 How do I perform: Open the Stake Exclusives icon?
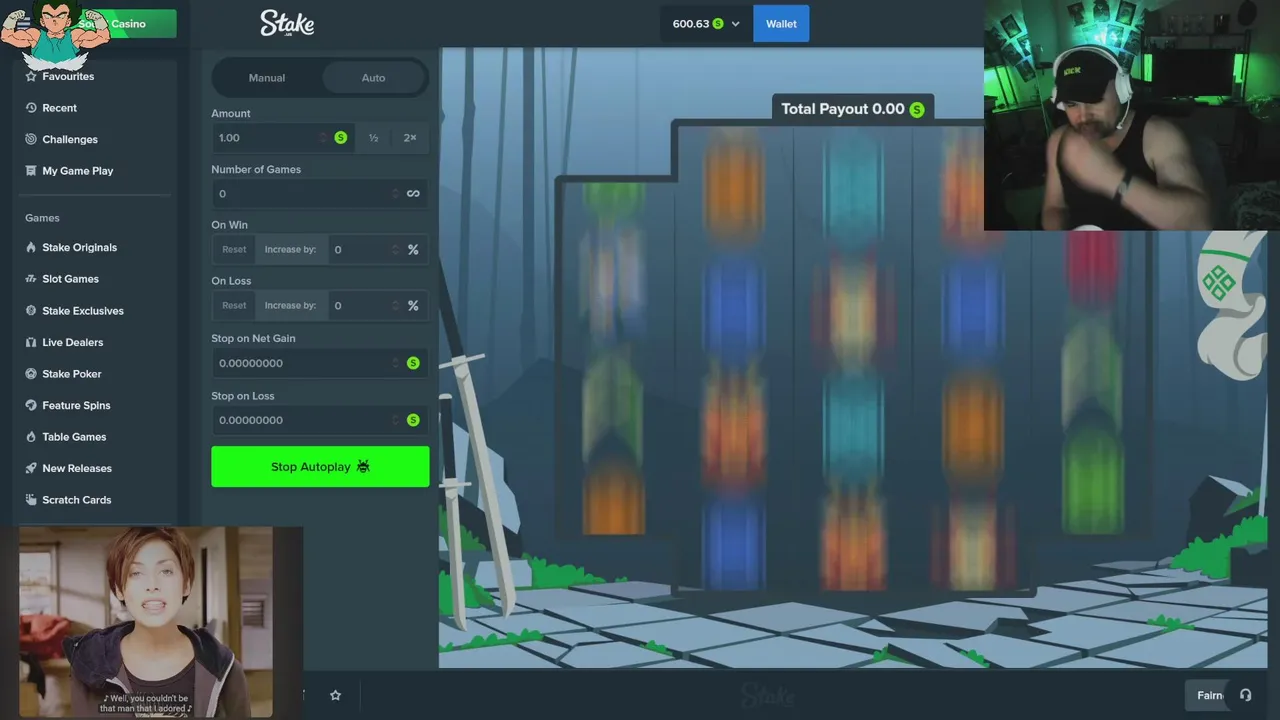(x=32, y=311)
